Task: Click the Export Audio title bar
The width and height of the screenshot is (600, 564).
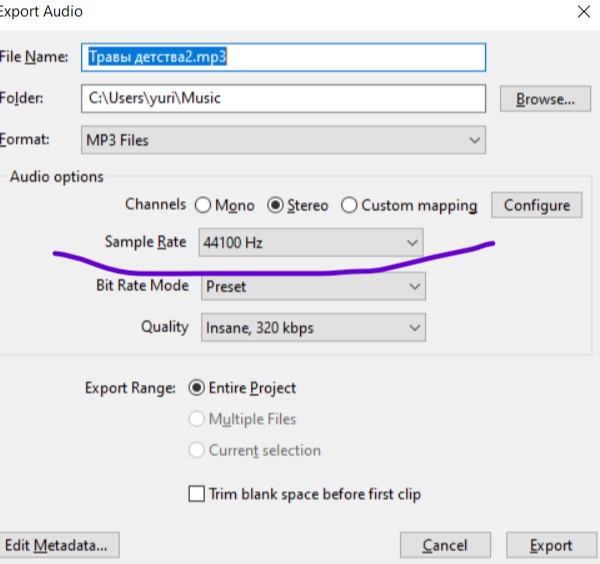Action: click(250, 12)
